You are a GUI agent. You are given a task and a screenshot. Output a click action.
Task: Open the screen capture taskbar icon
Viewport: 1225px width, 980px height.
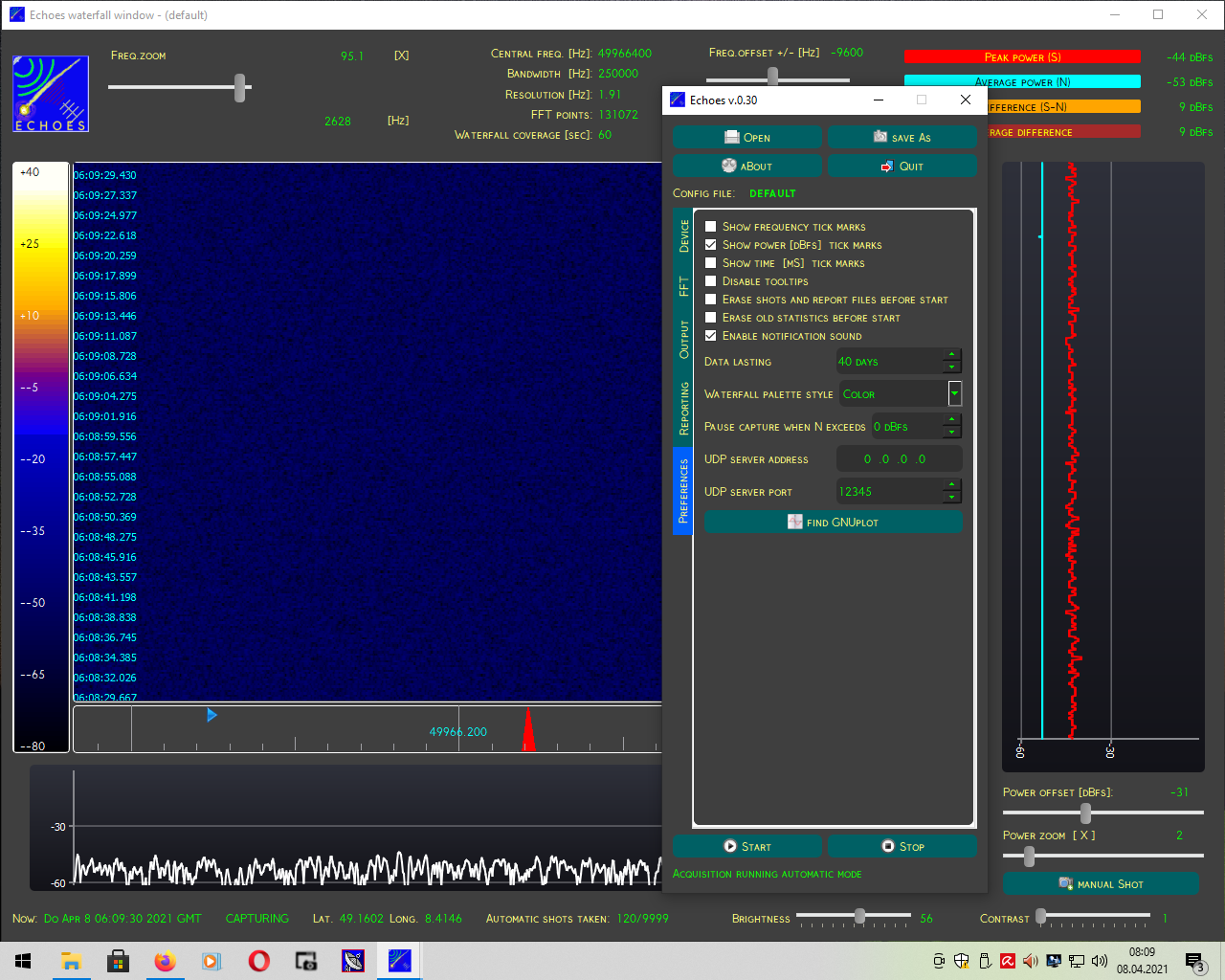tap(305, 961)
